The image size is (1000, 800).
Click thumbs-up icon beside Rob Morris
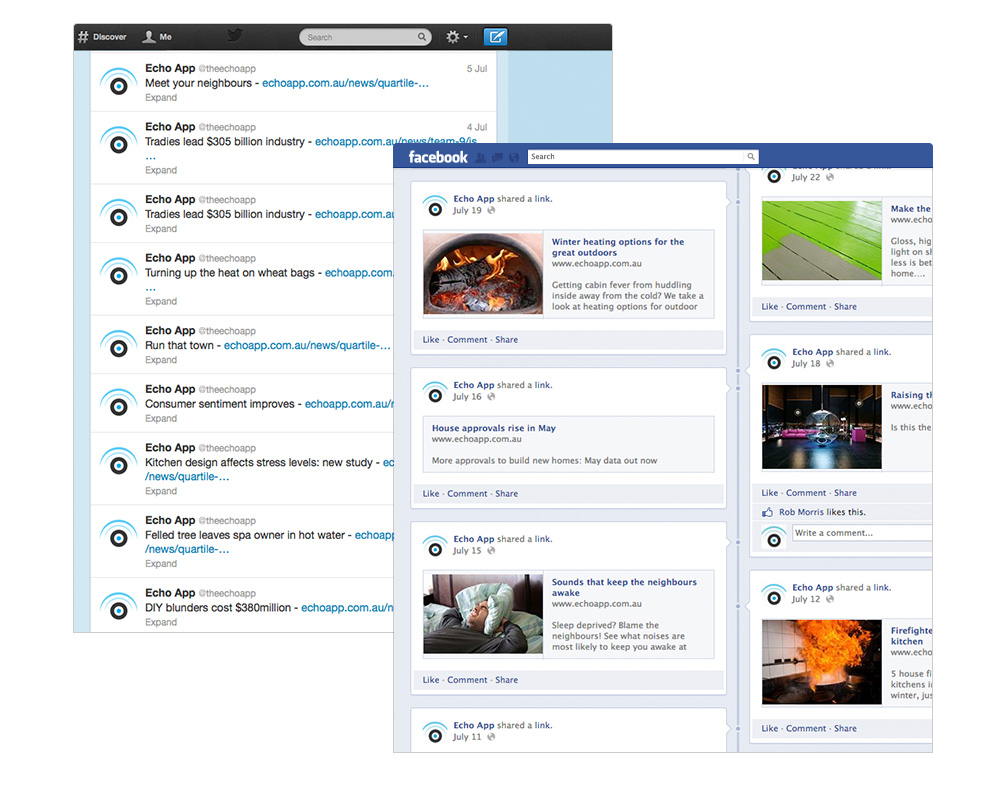click(x=767, y=512)
